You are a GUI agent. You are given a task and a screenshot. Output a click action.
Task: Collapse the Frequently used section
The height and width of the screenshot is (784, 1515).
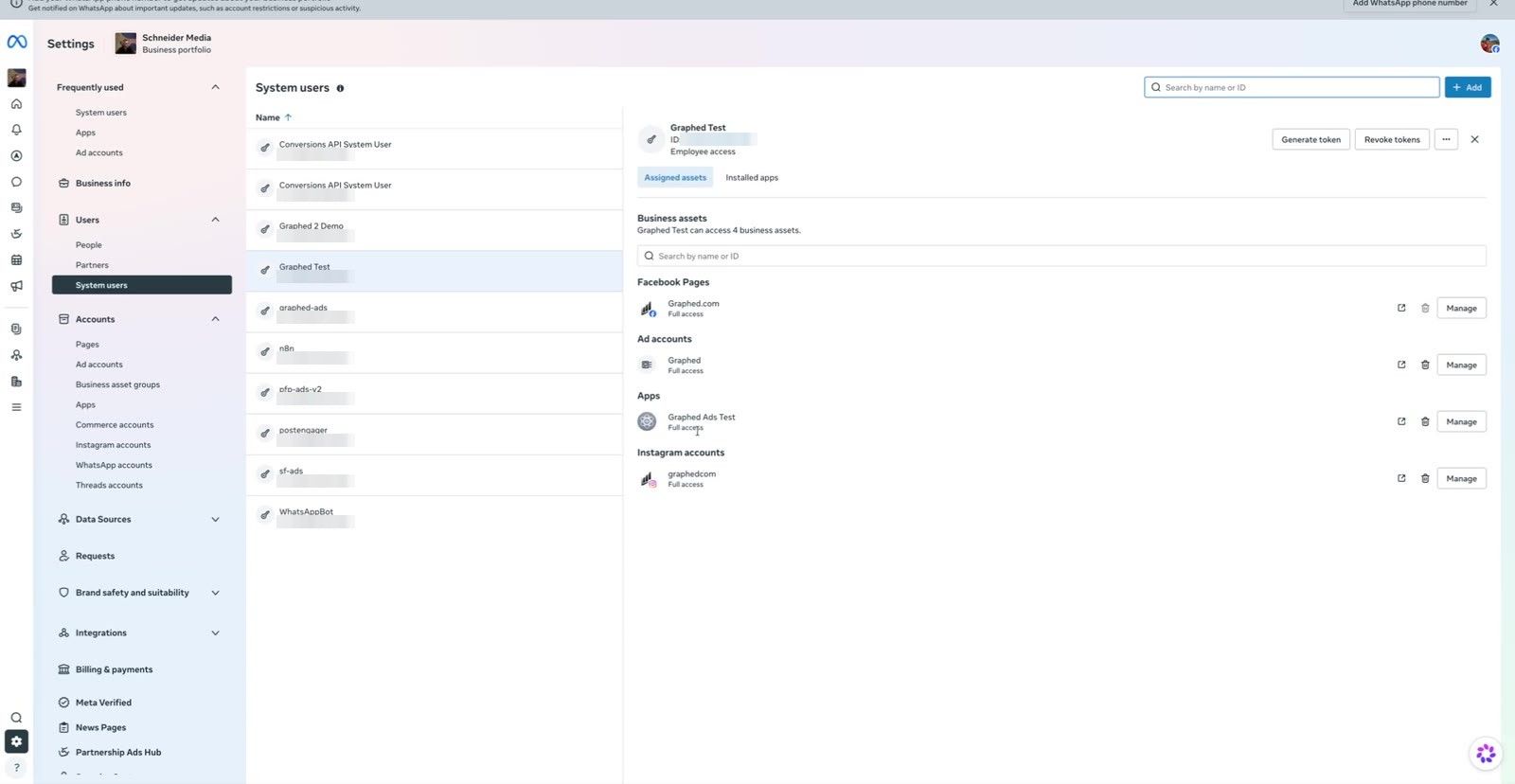(215, 87)
